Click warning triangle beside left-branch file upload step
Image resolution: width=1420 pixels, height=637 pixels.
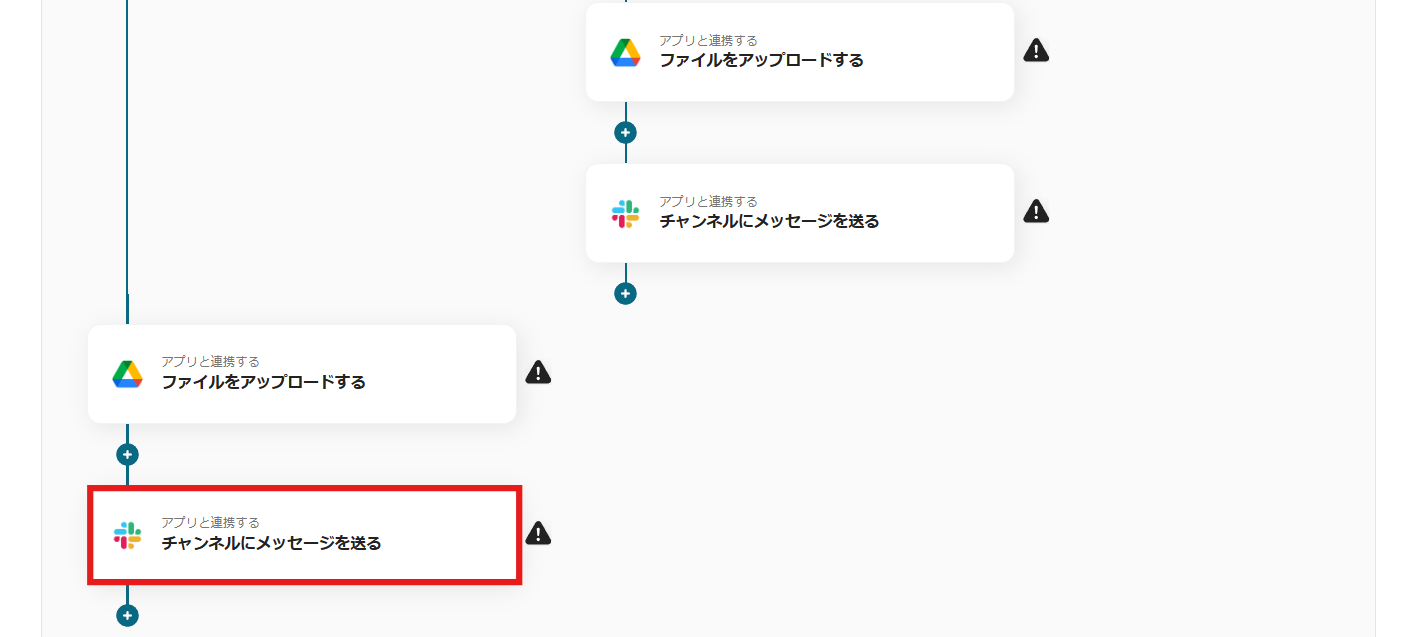(x=539, y=372)
